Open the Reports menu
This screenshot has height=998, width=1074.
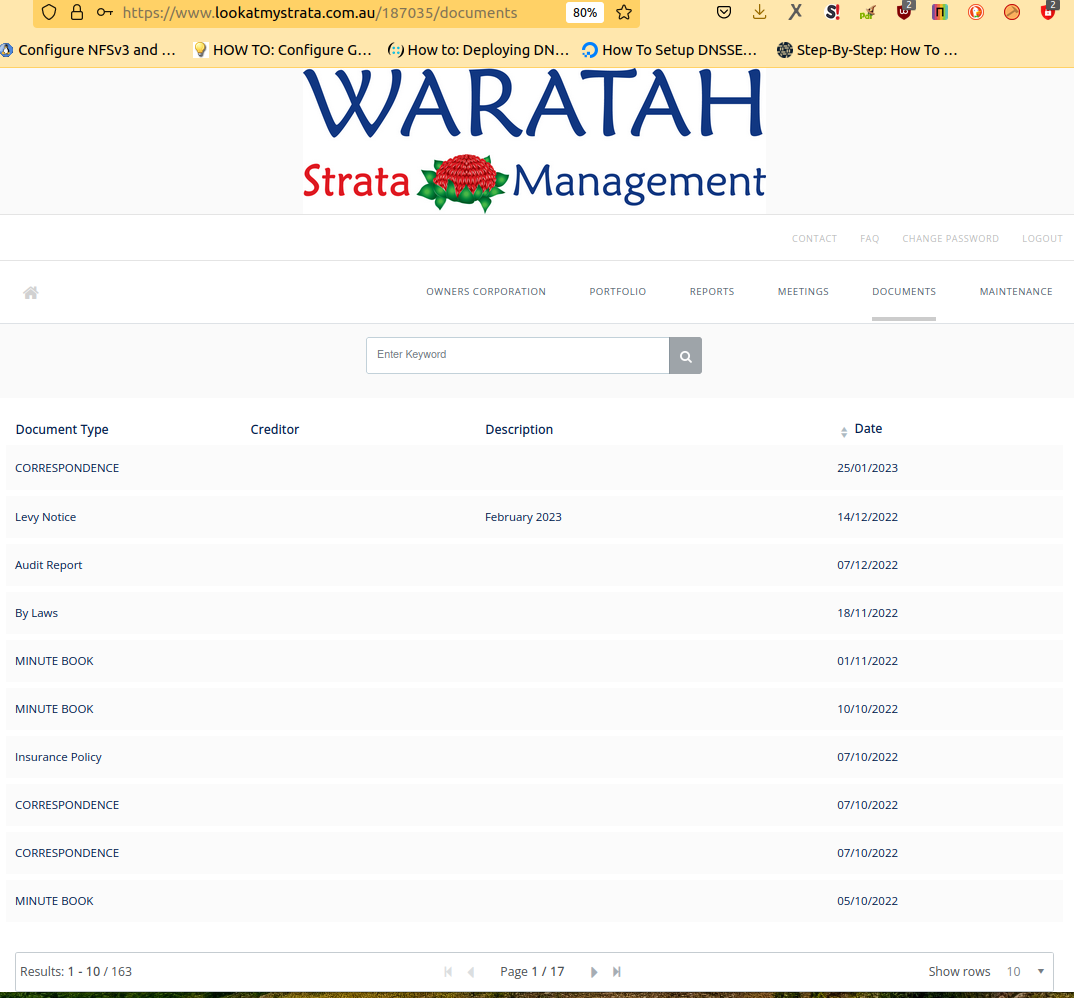point(712,292)
